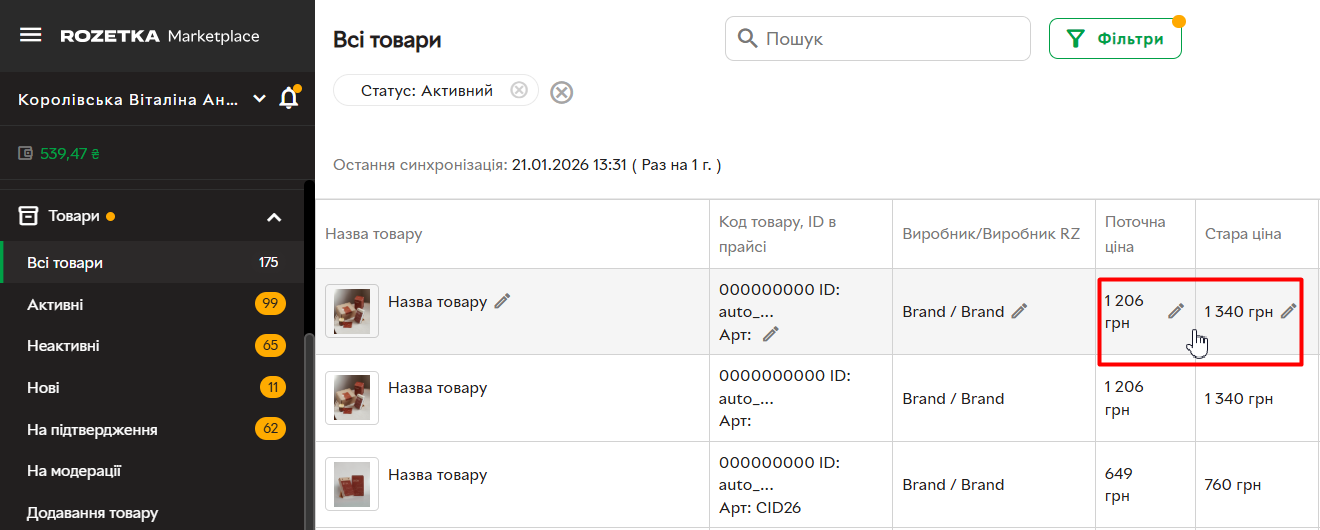Click the Пошук search field
Screen dimensions: 1320x530
pyautogui.click(x=890, y=39)
